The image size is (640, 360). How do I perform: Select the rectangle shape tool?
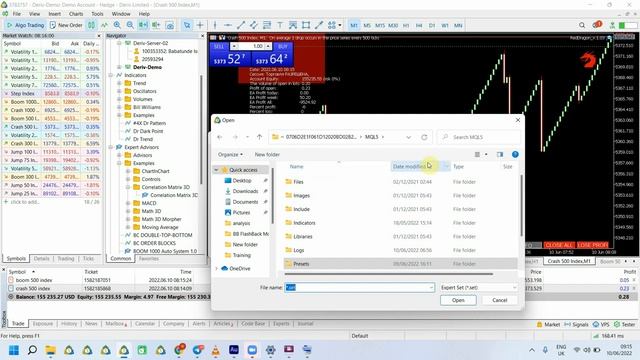coord(306,25)
